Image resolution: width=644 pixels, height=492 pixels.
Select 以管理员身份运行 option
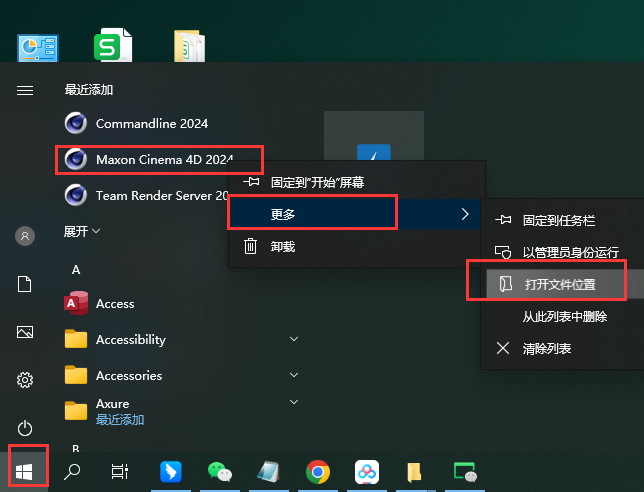pos(562,252)
